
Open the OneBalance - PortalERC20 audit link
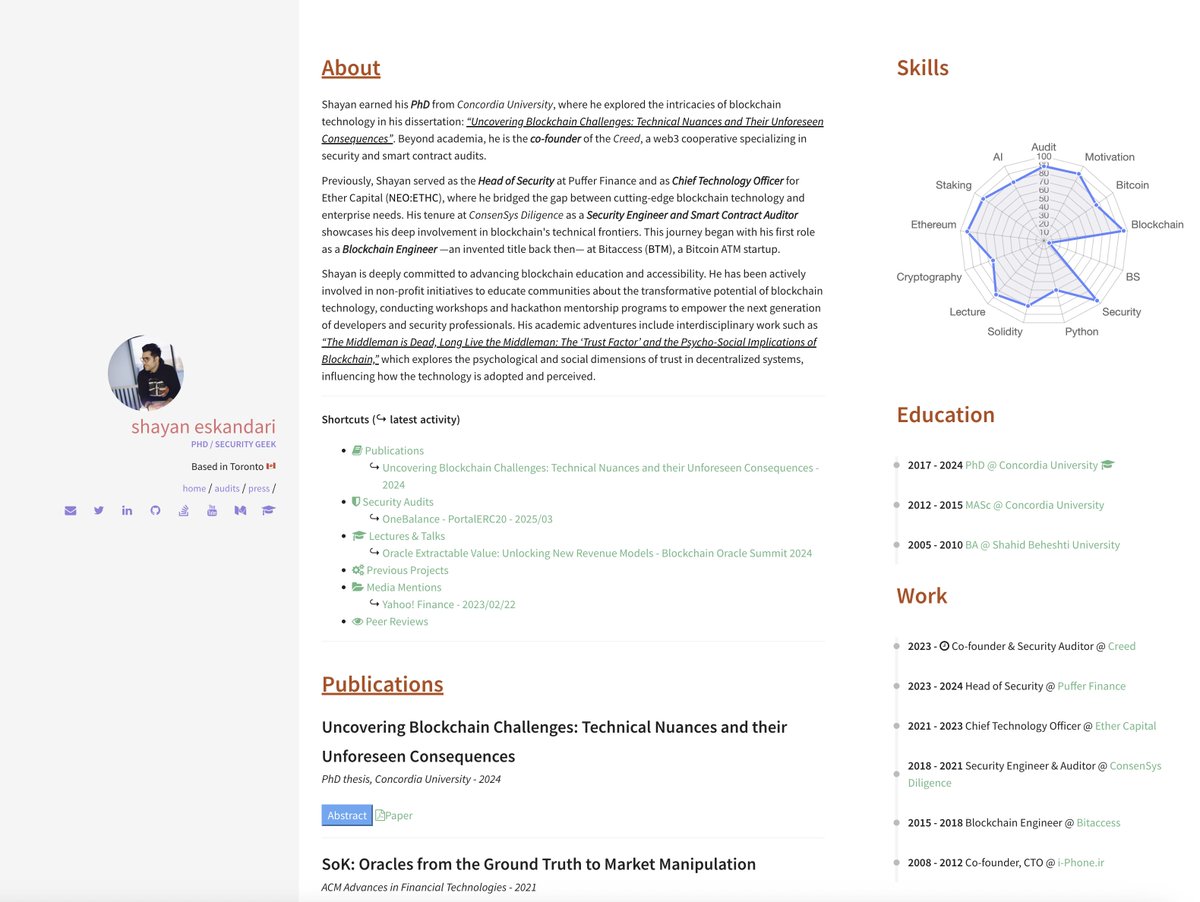click(x=467, y=519)
